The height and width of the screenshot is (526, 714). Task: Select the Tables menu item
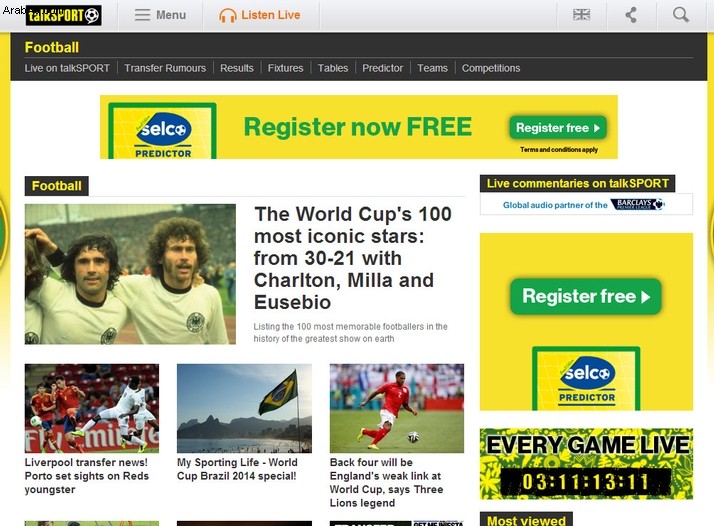point(332,68)
